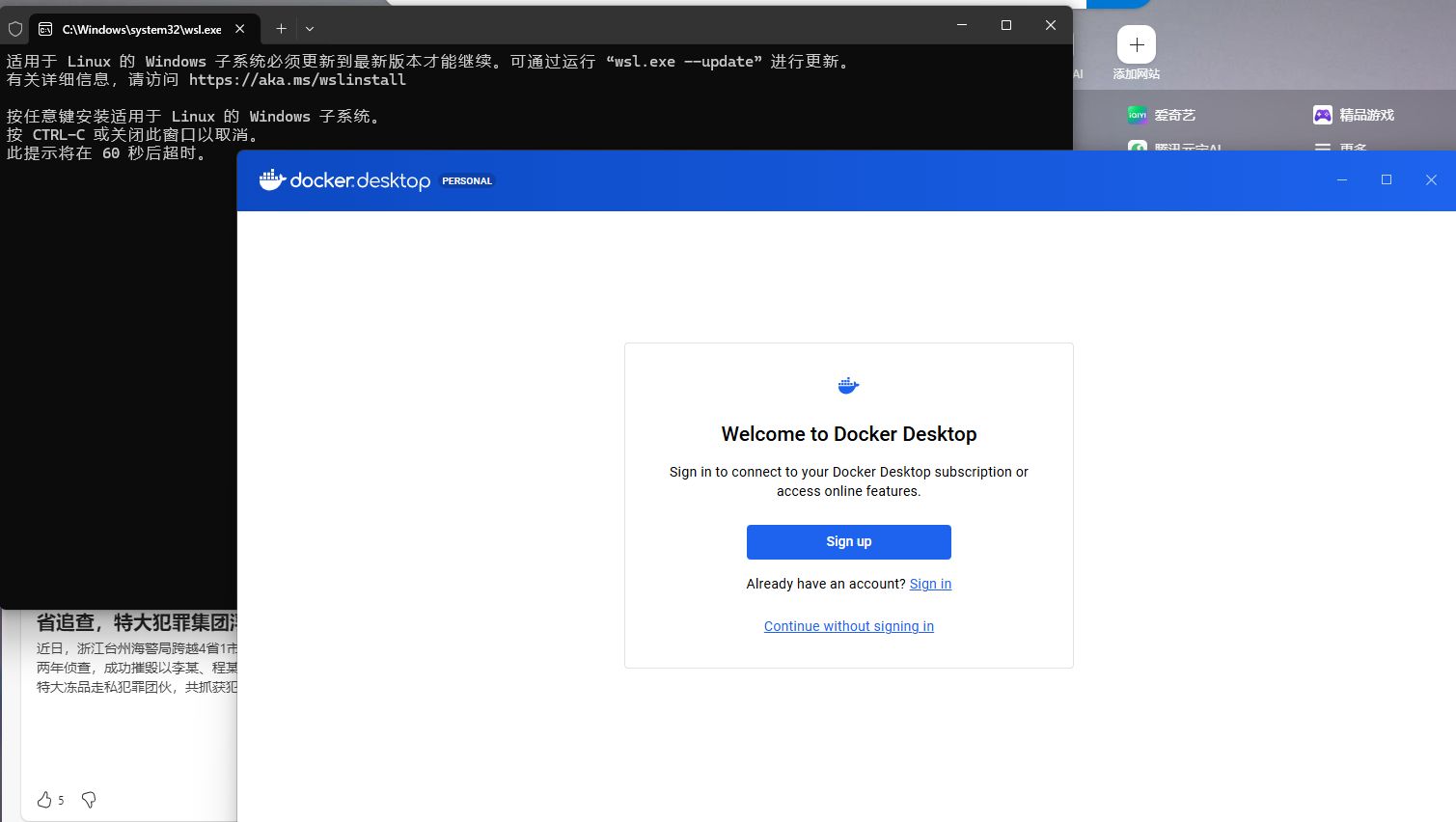The image size is (1456, 822).
Task: Click the wsl.exe tab console icon
Action: [x=45, y=29]
